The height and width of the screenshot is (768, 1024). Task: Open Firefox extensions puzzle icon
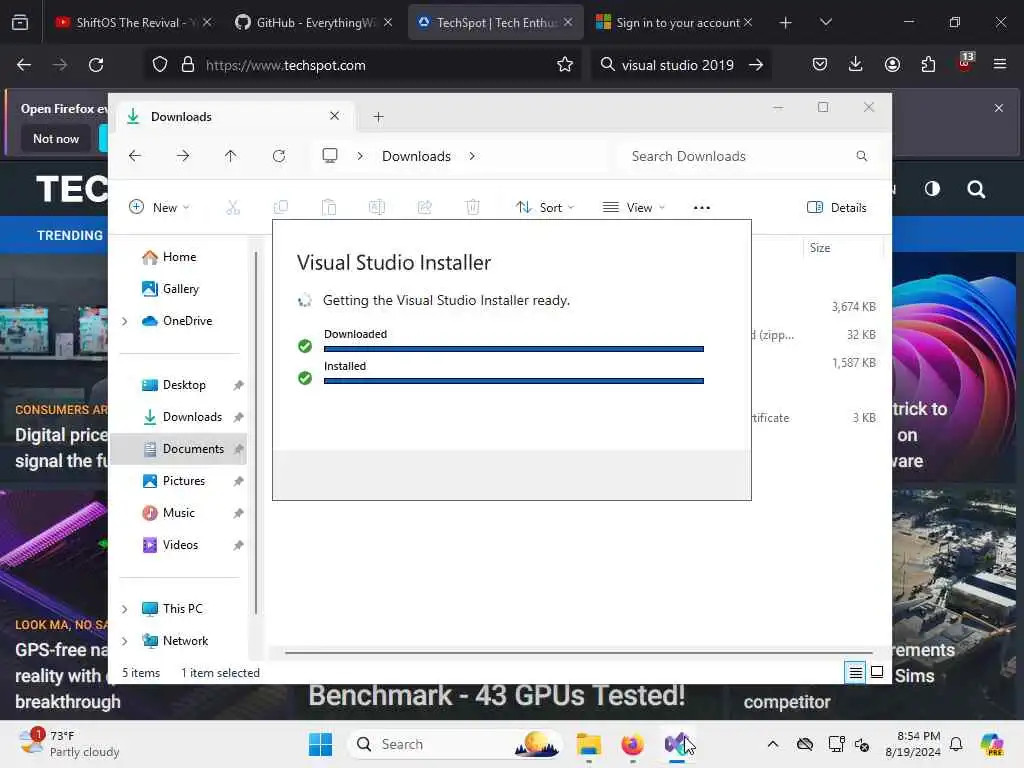[x=928, y=65]
